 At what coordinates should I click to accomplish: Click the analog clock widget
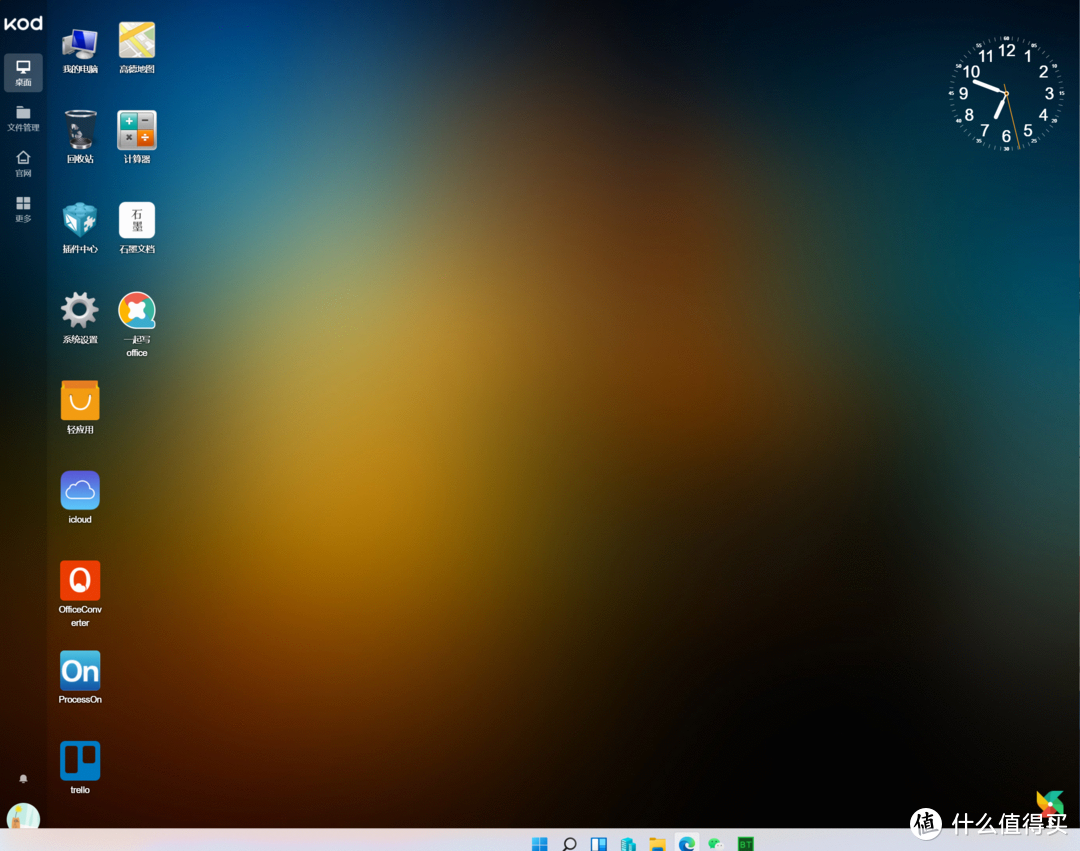1005,95
